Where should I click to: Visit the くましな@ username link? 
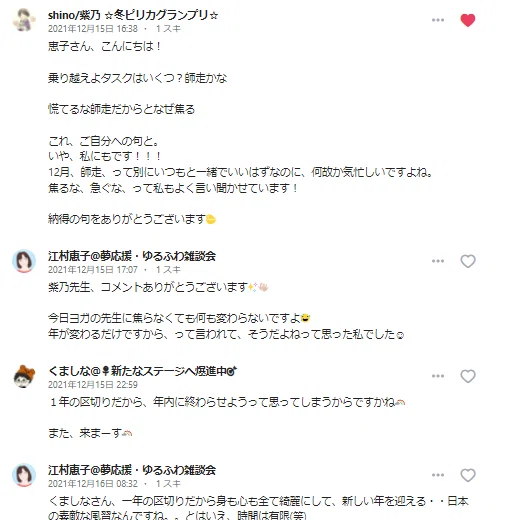point(143,371)
